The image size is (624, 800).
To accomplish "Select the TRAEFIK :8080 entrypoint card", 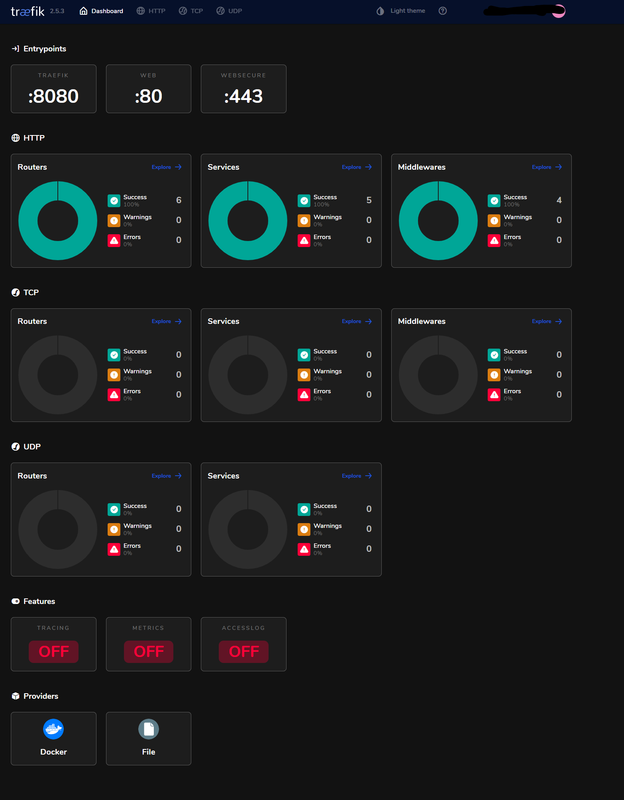I will point(54,89).
